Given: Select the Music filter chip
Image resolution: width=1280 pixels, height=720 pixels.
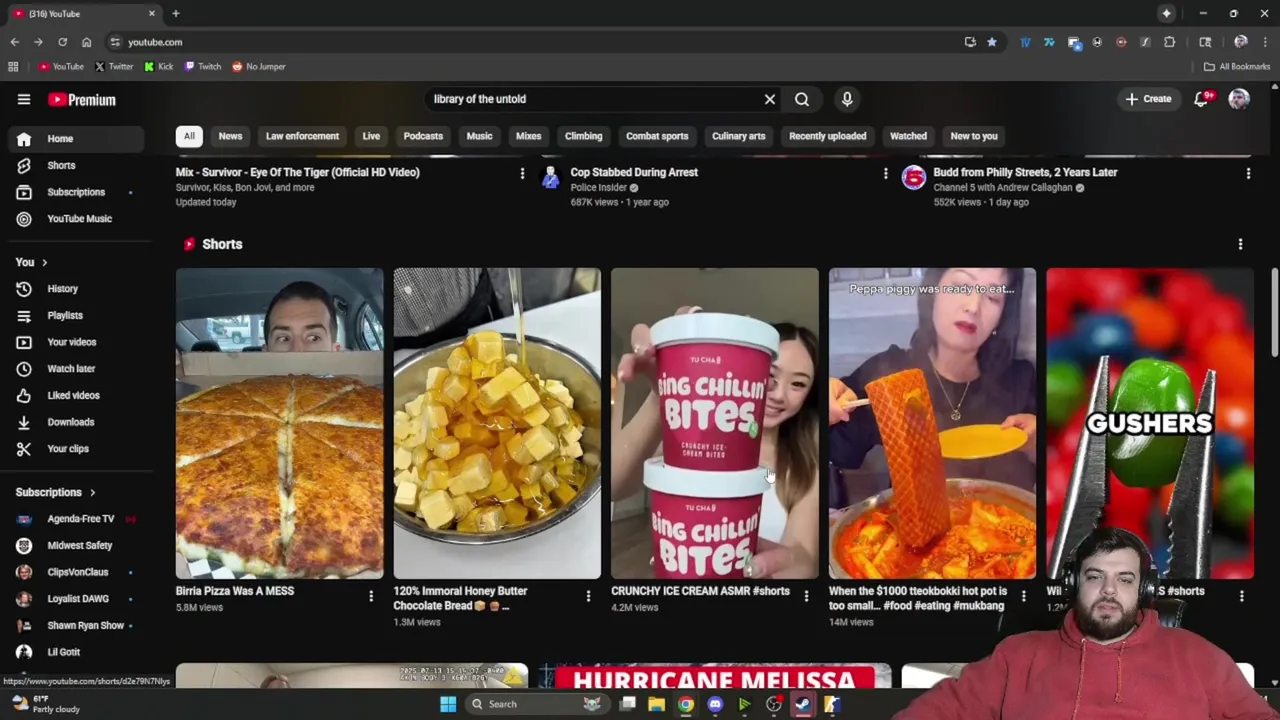Looking at the screenshot, I should coord(479,136).
